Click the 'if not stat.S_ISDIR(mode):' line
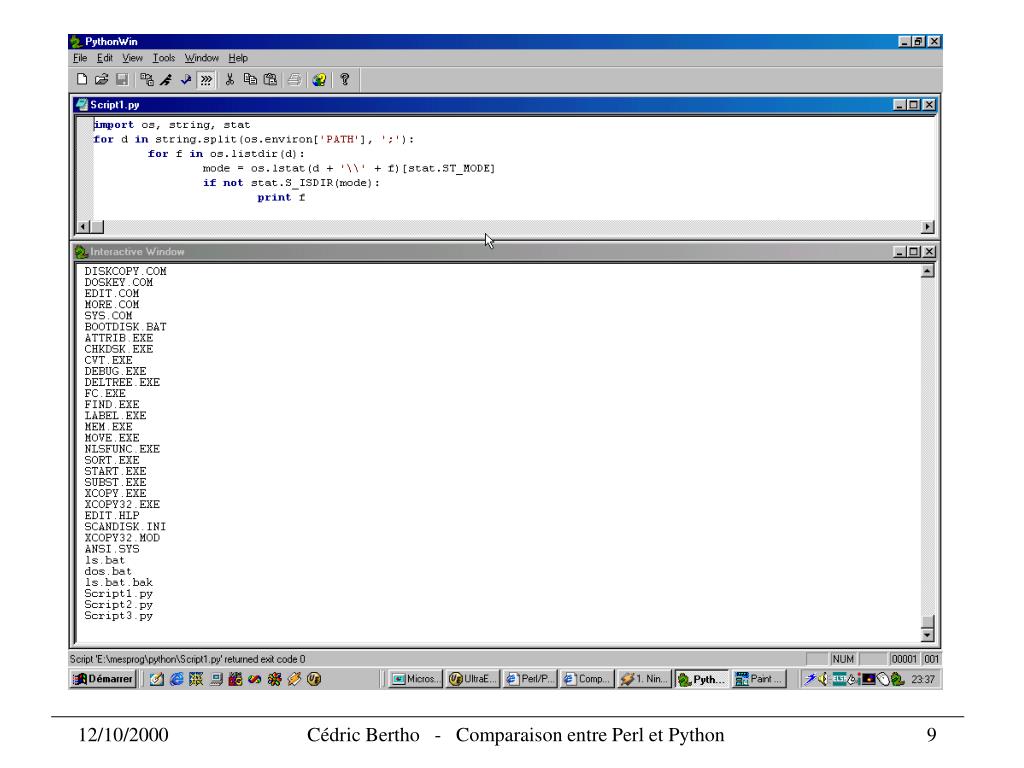The height and width of the screenshot is (768, 1024). [x=291, y=183]
